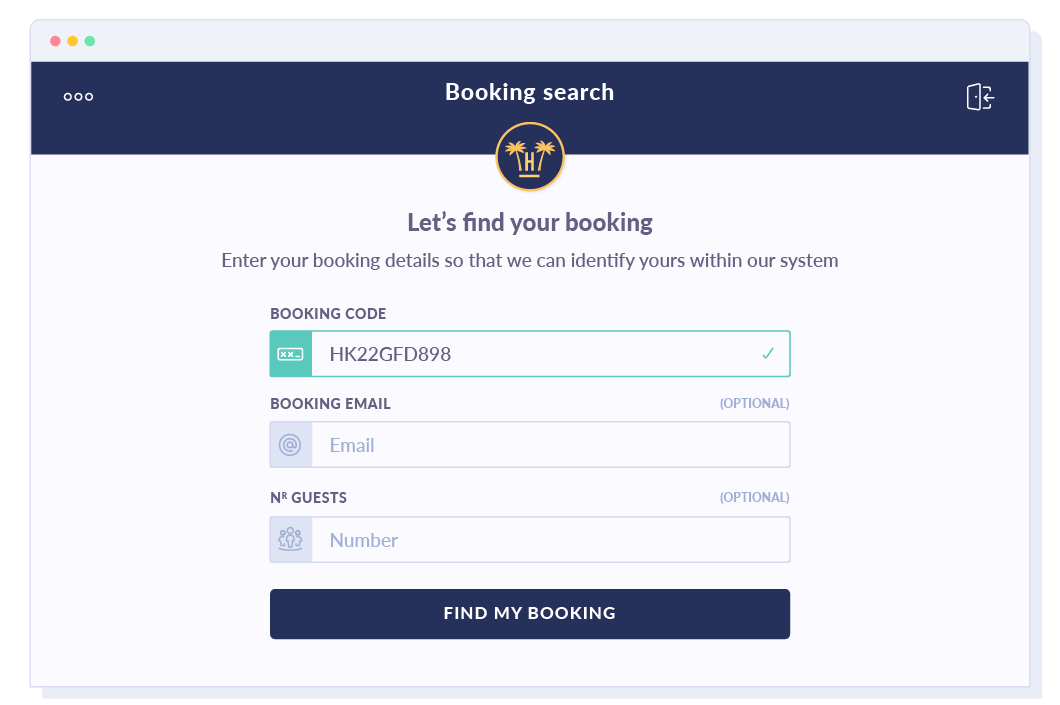
Task: Click the green checkmark in booking code field
Action: pyautogui.click(x=768, y=354)
